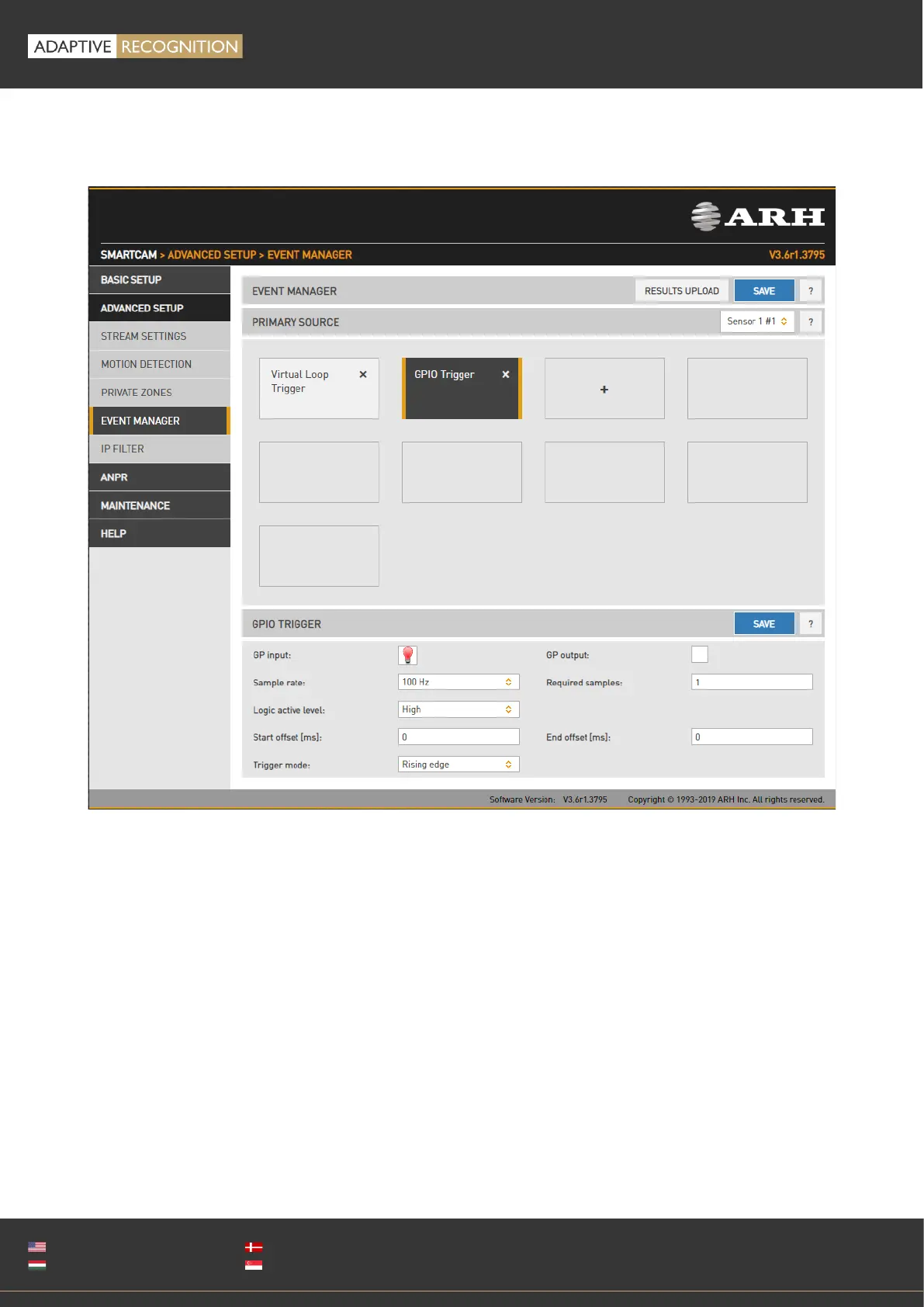This screenshot has width=924, height=1307.
Task: Click ADVANCED SETUP in the breadcrumb
Action: [x=212, y=255]
